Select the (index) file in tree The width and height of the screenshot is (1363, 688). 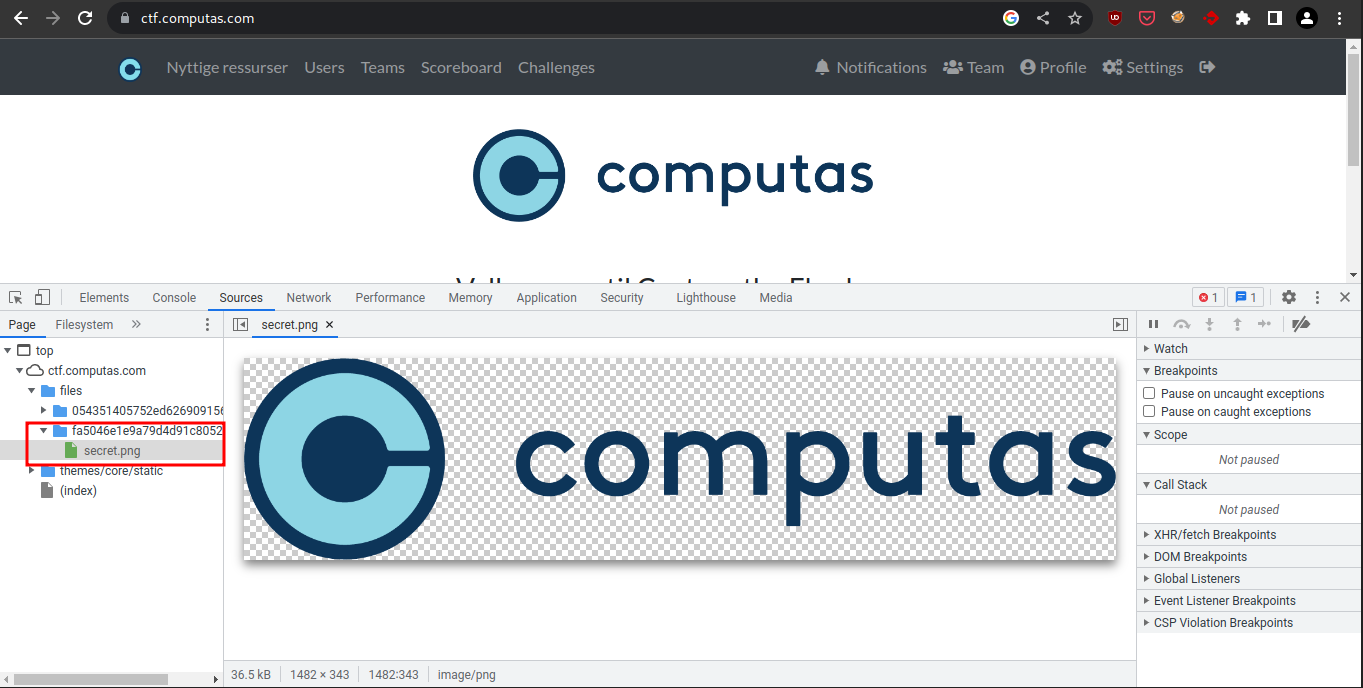pyautogui.click(x=78, y=491)
